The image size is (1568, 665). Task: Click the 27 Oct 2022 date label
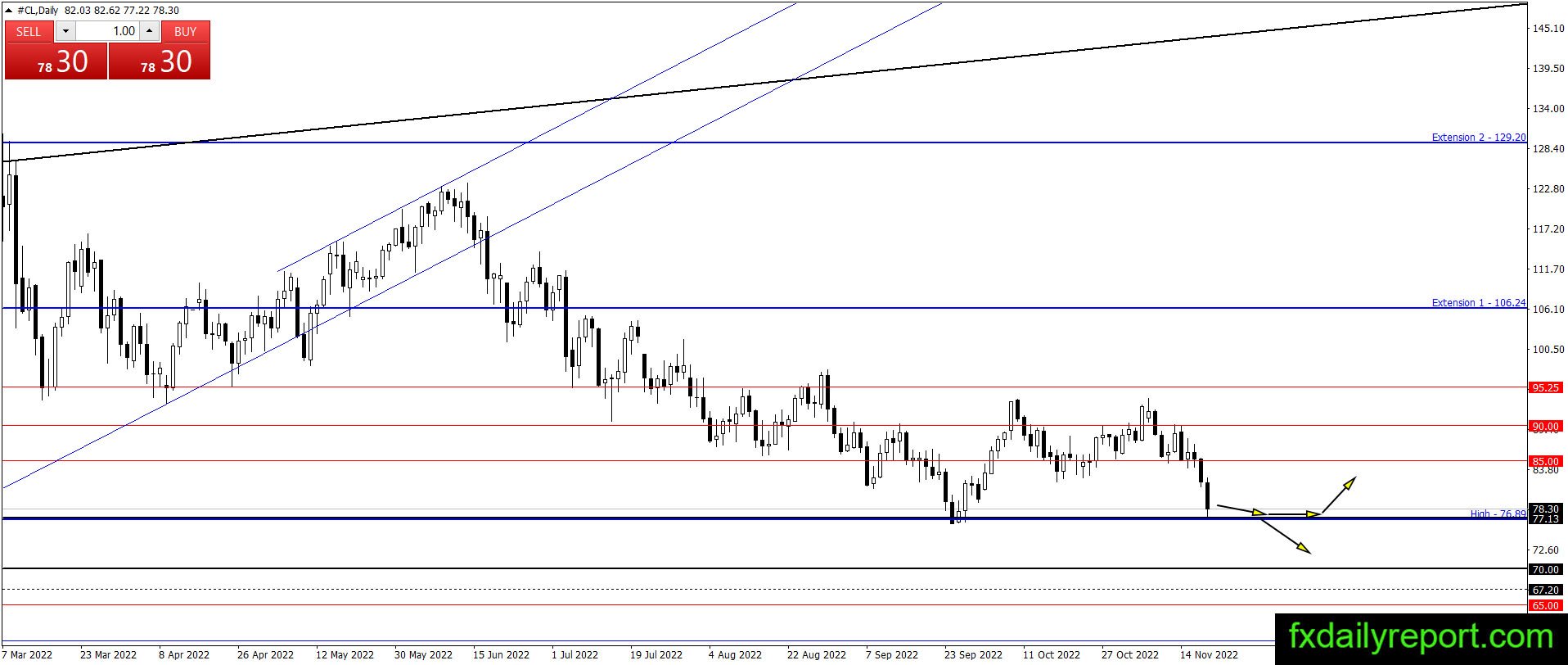tap(1130, 654)
